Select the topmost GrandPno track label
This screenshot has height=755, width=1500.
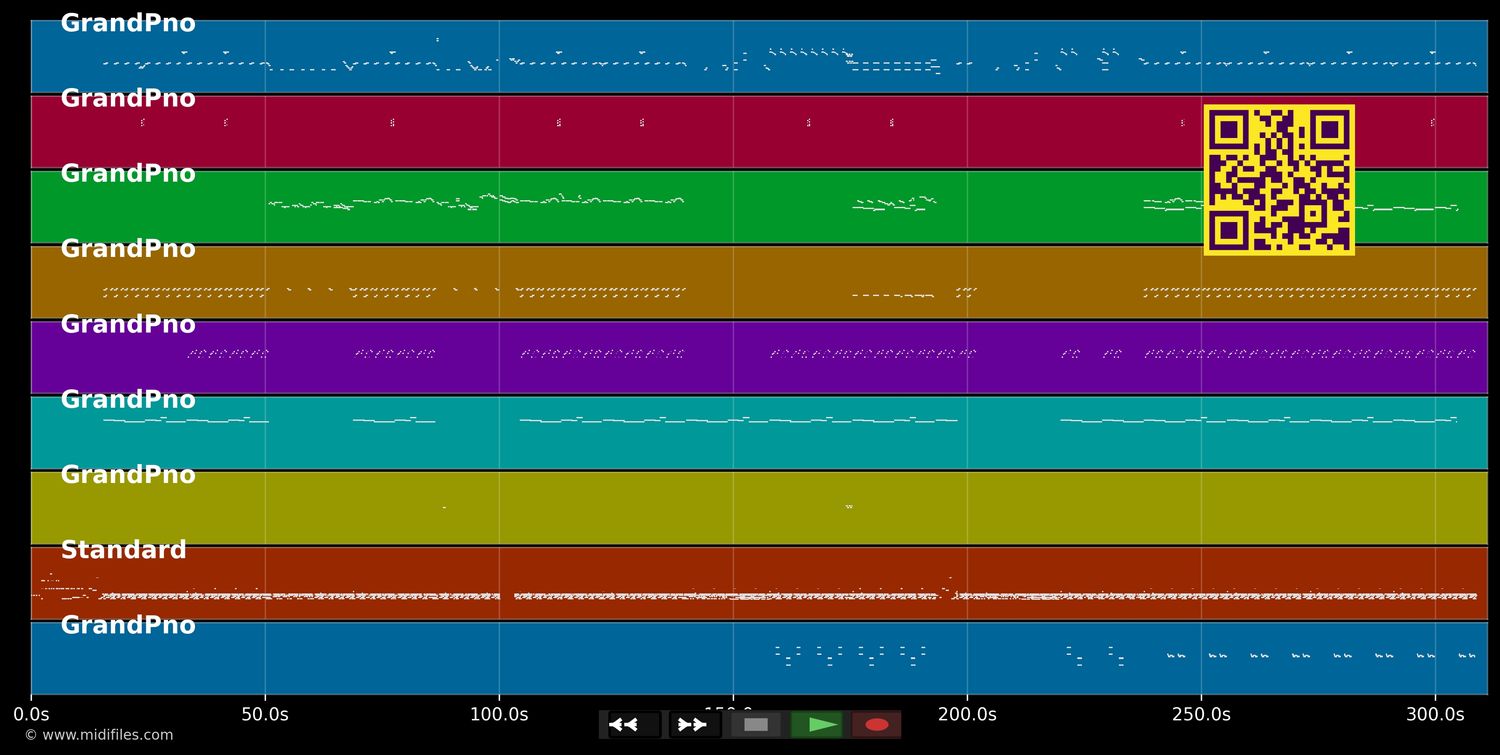(127, 22)
